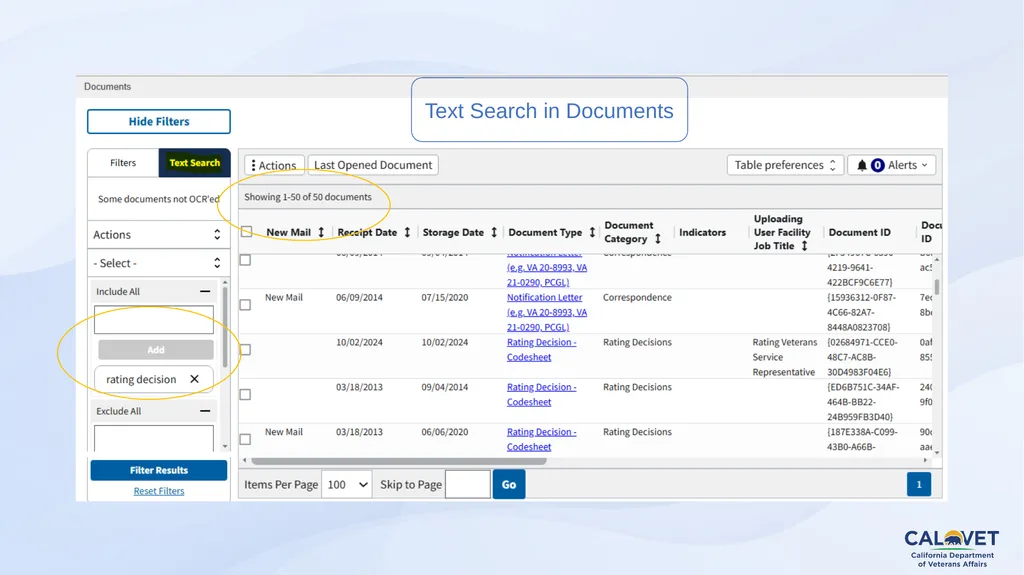Open the Text Search tab
The image size is (1024, 575).
[195, 163]
